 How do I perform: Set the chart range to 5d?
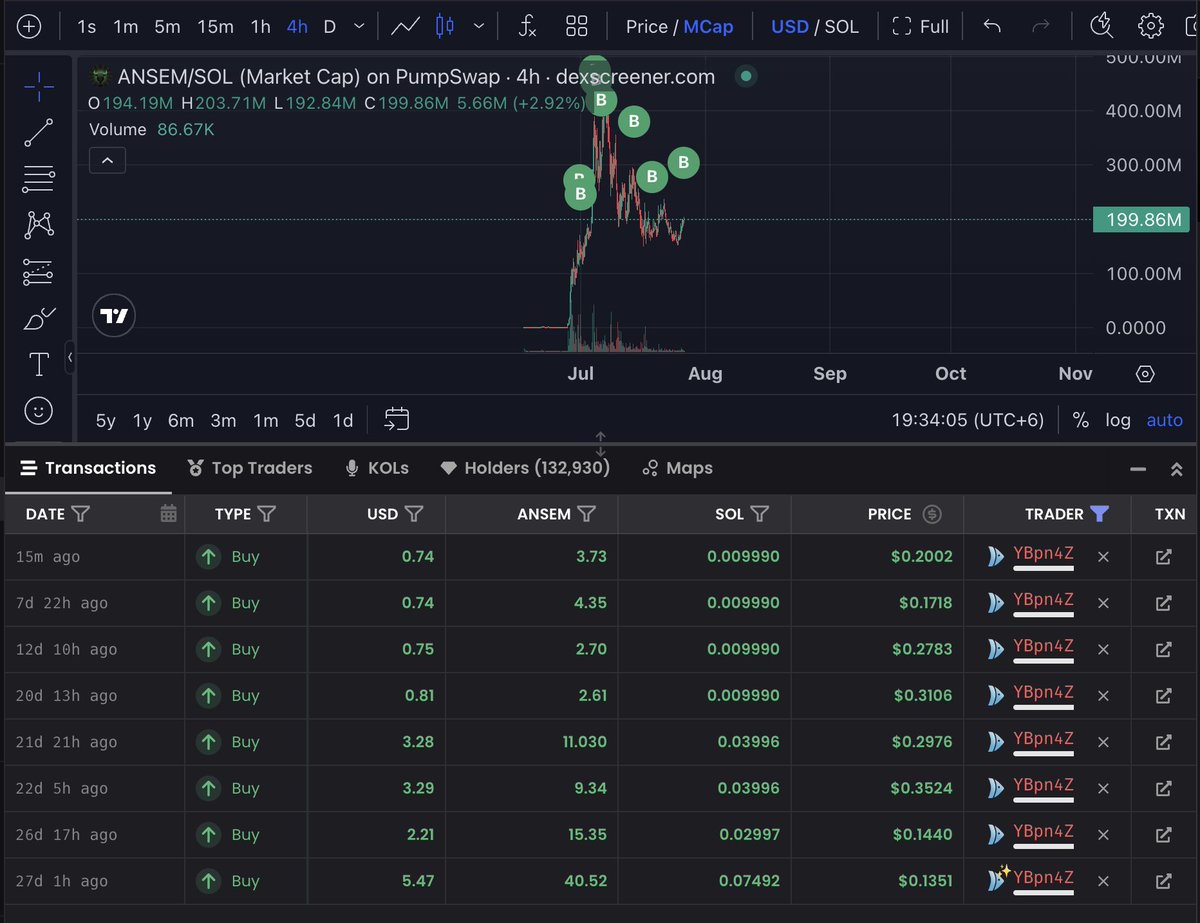pos(305,421)
